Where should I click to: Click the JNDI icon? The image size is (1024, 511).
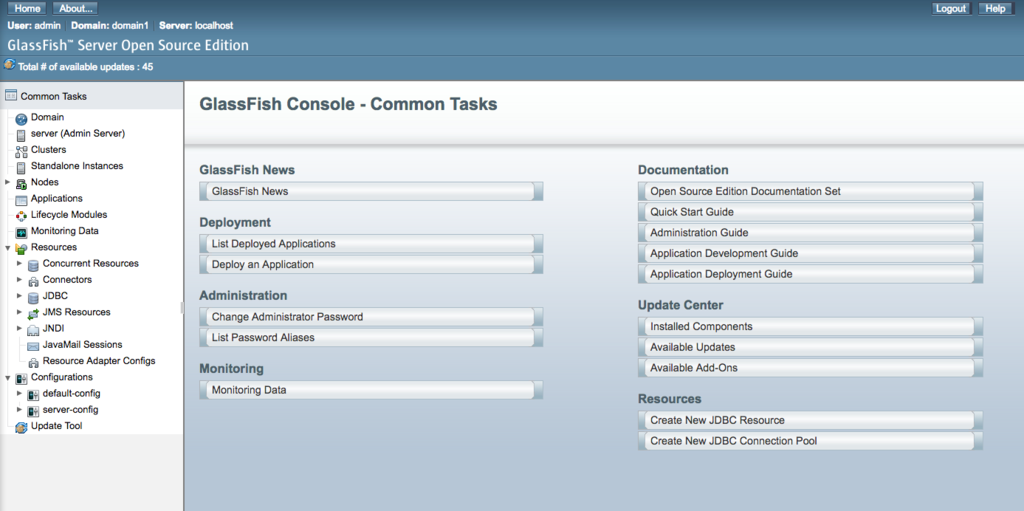33,329
